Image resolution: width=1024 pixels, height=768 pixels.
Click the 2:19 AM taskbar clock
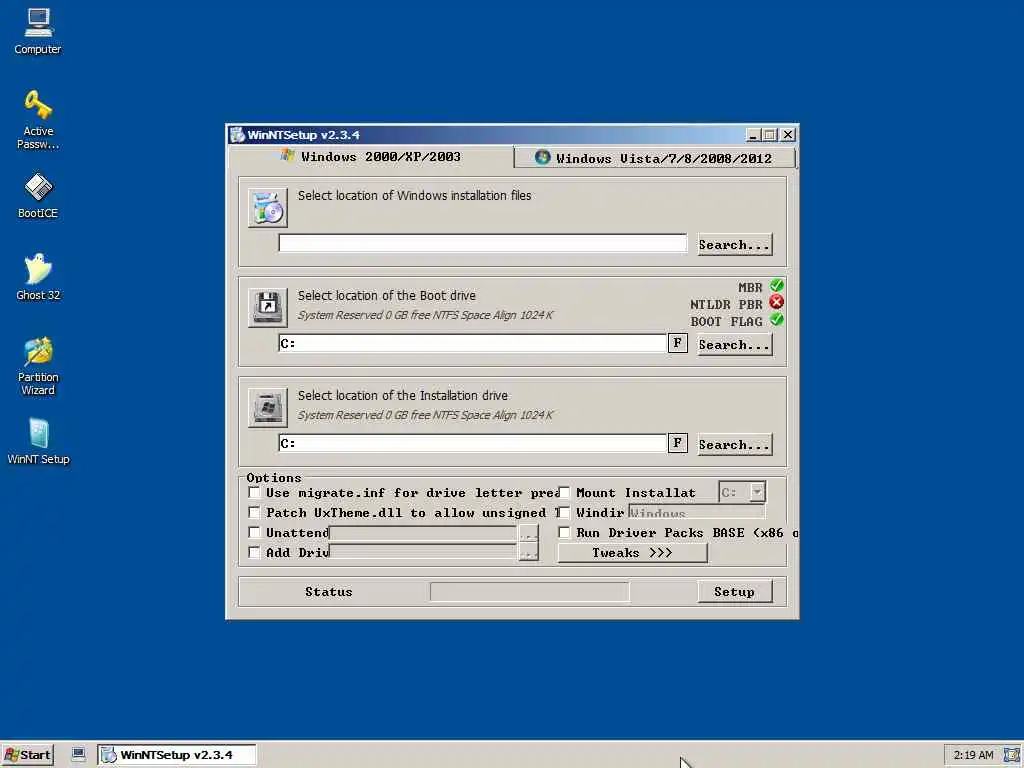click(973, 755)
